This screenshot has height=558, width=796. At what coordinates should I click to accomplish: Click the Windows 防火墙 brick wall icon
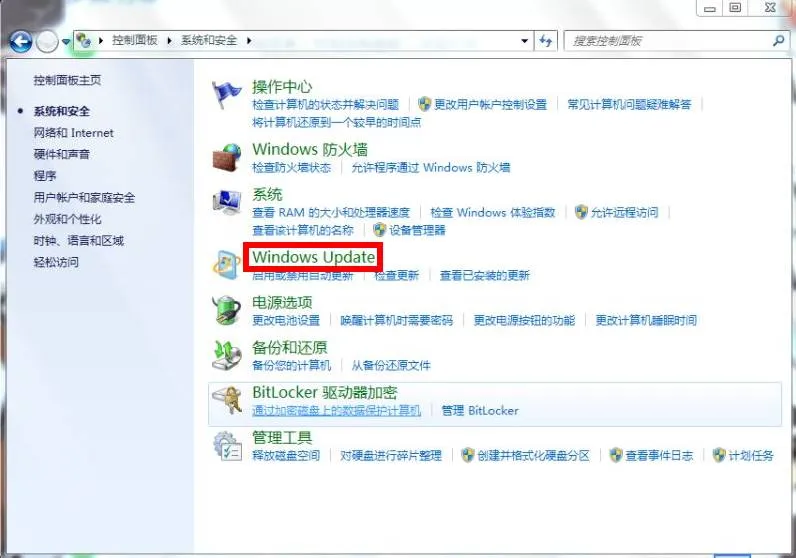[x=226, y=157]
